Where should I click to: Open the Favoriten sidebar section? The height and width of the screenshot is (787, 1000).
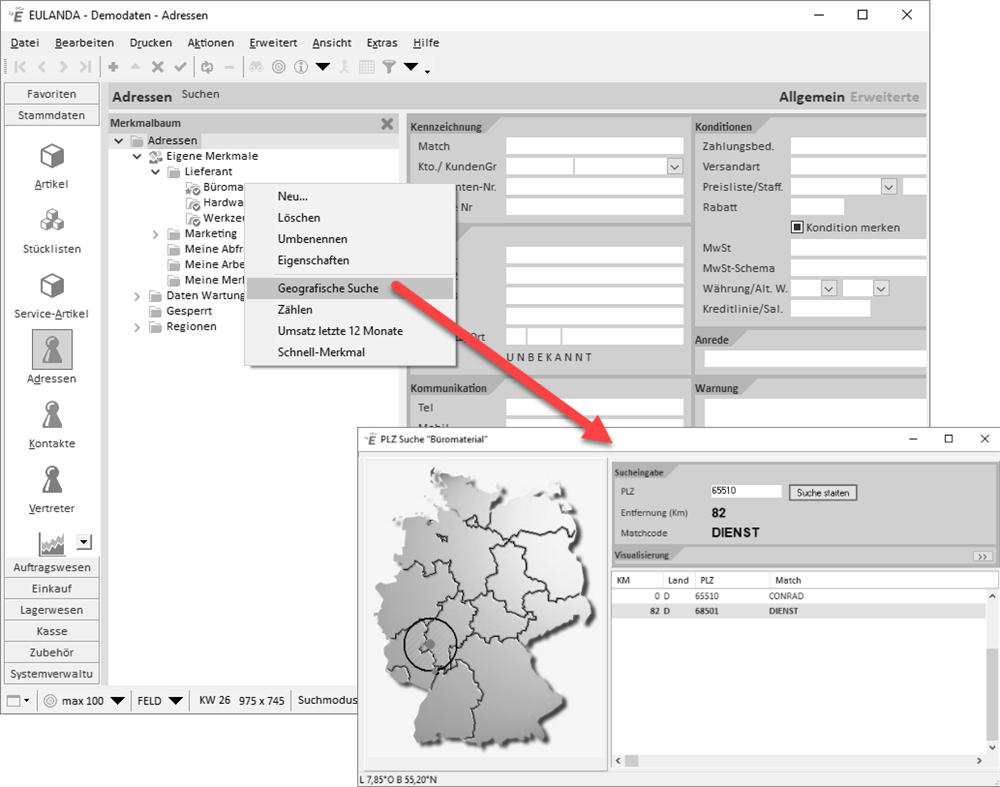(52, 94)
